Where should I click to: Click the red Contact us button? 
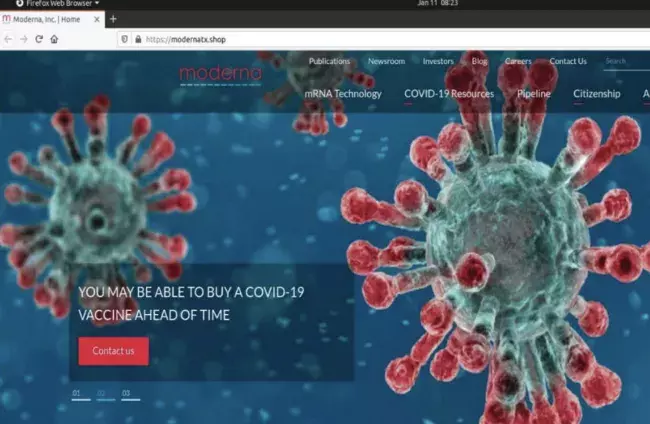(x=113, y=351)
